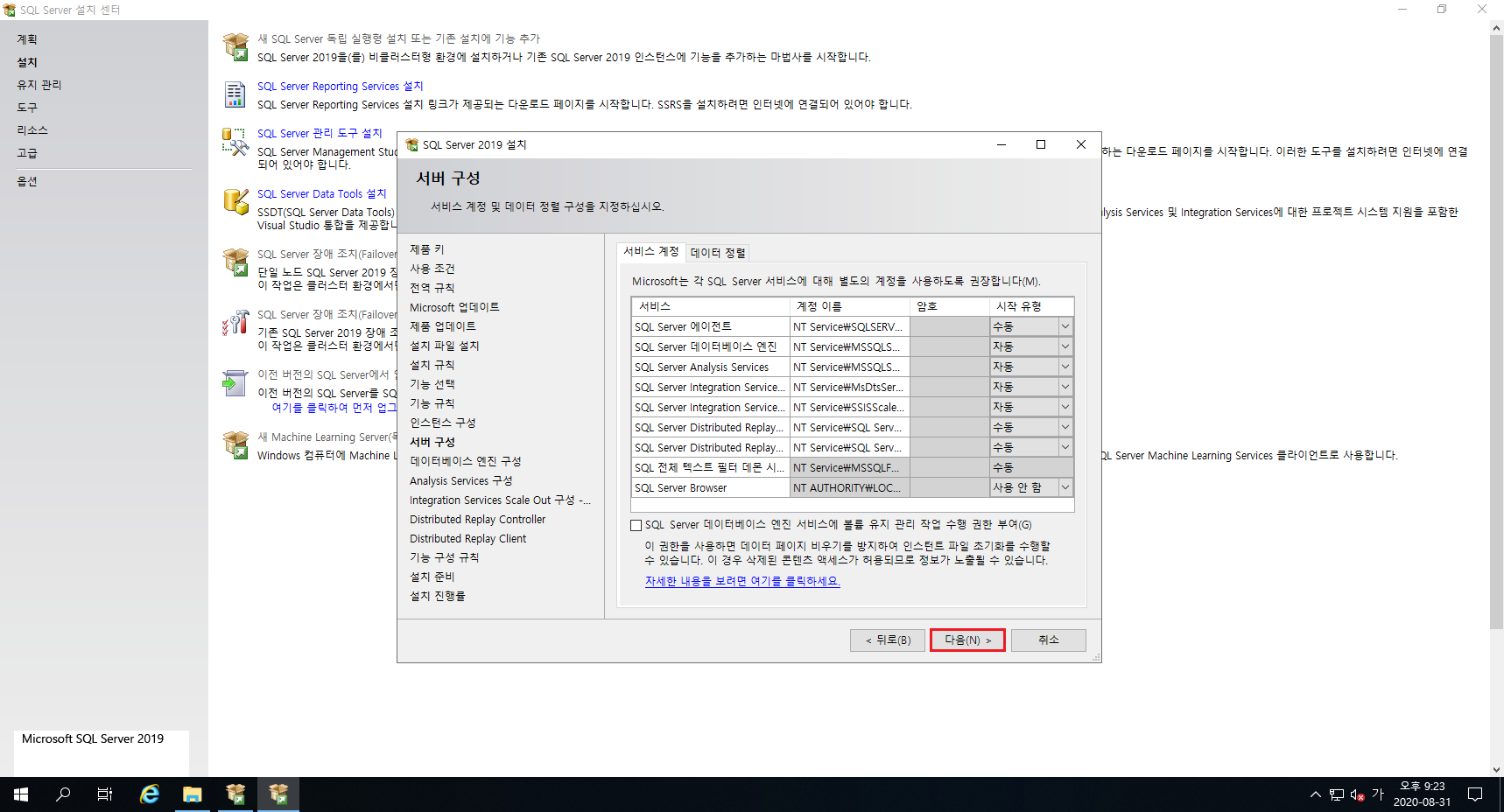The image size is (1504, 812).
Task: Open startup dropdown for second Distributed Replay row
Action: (x=1065, y=447)
